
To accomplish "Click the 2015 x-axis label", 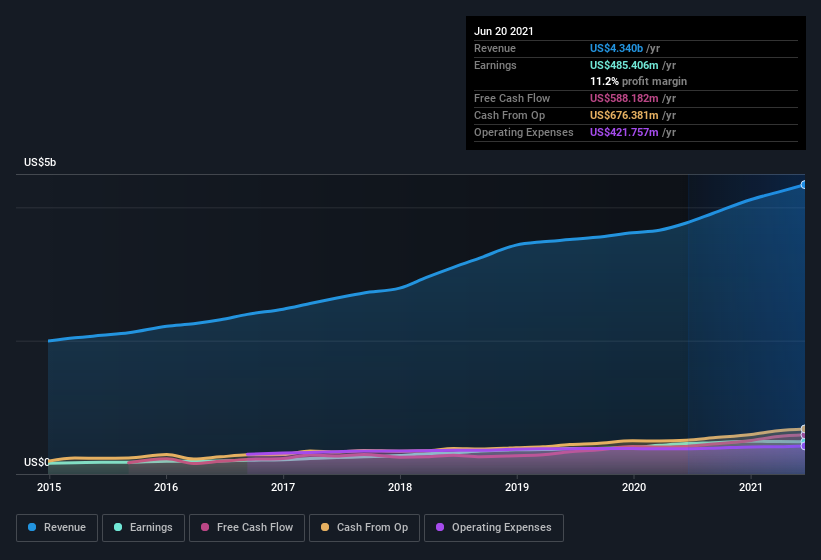I will click(49, 487).
